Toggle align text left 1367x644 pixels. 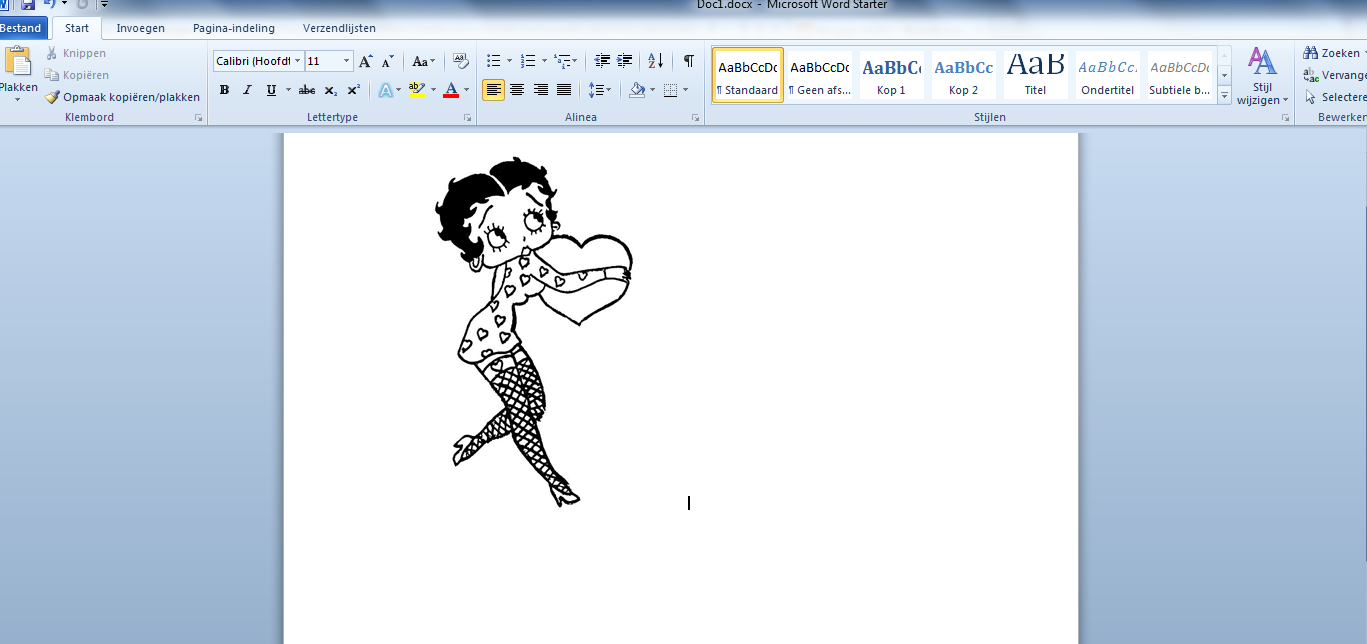pos(493,90)
